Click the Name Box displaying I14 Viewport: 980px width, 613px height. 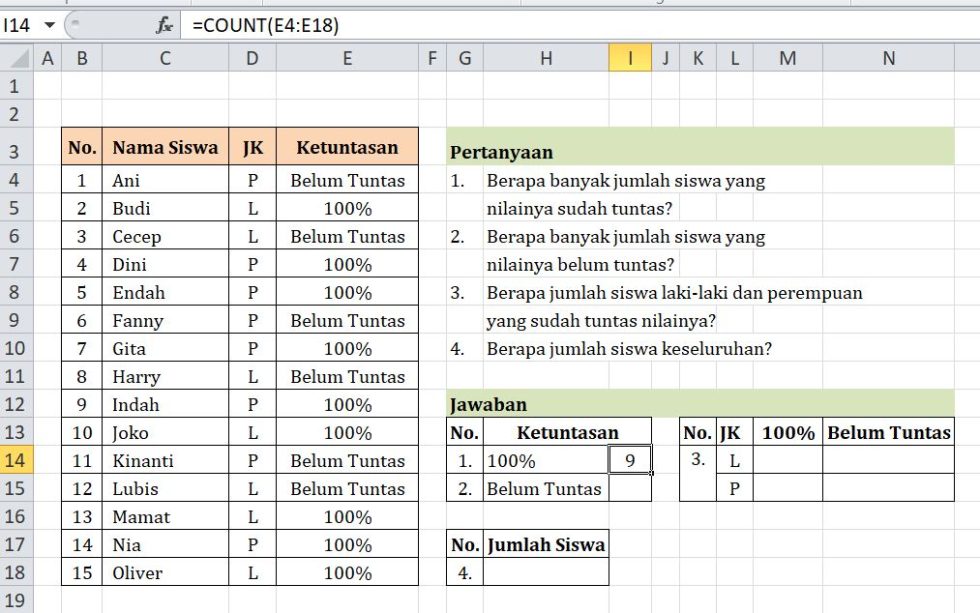point(18,22)
